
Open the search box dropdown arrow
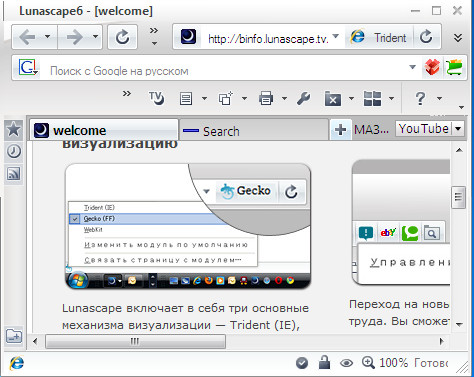[x=412, y=67]
